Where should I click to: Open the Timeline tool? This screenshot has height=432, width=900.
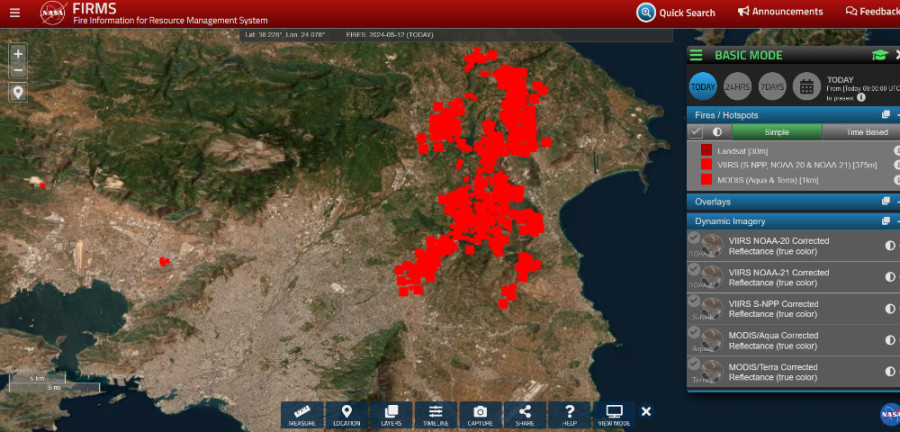click(x=436, y=415)
